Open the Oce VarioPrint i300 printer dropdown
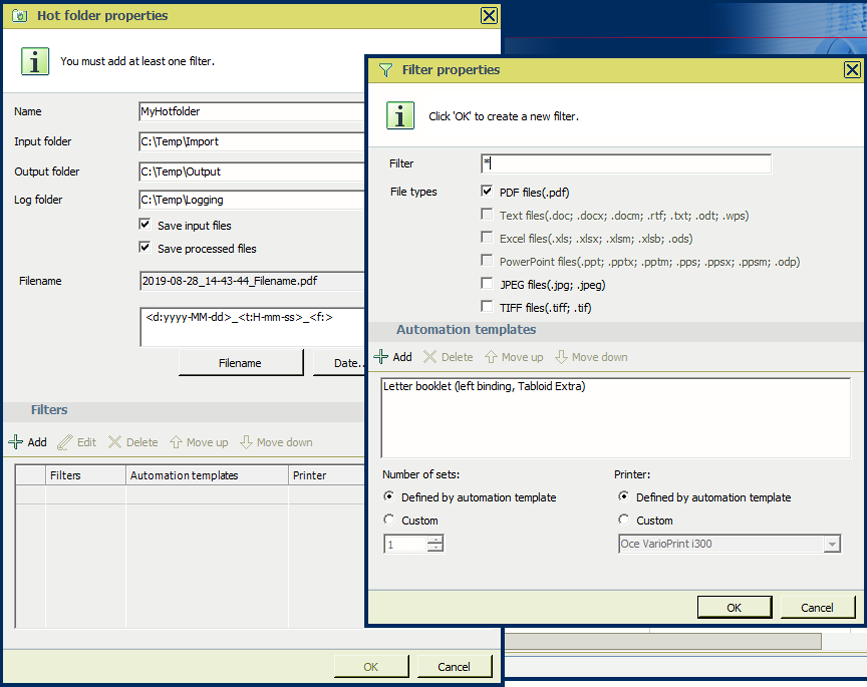Viewport: 867px width, 687px height. pyautogui.click(x=831, y=544)
